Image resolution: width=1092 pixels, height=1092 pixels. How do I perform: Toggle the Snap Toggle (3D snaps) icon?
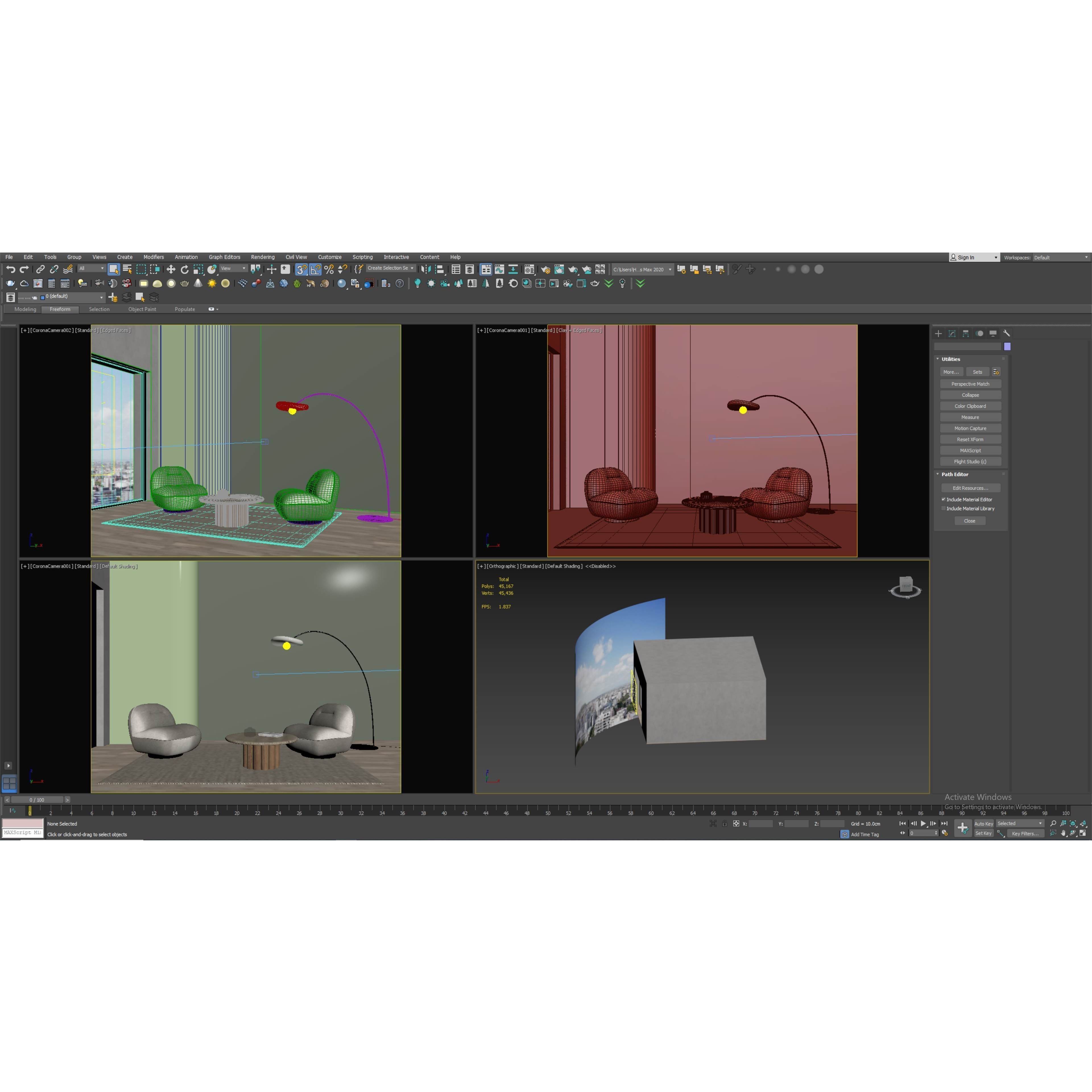pos(301,270)
